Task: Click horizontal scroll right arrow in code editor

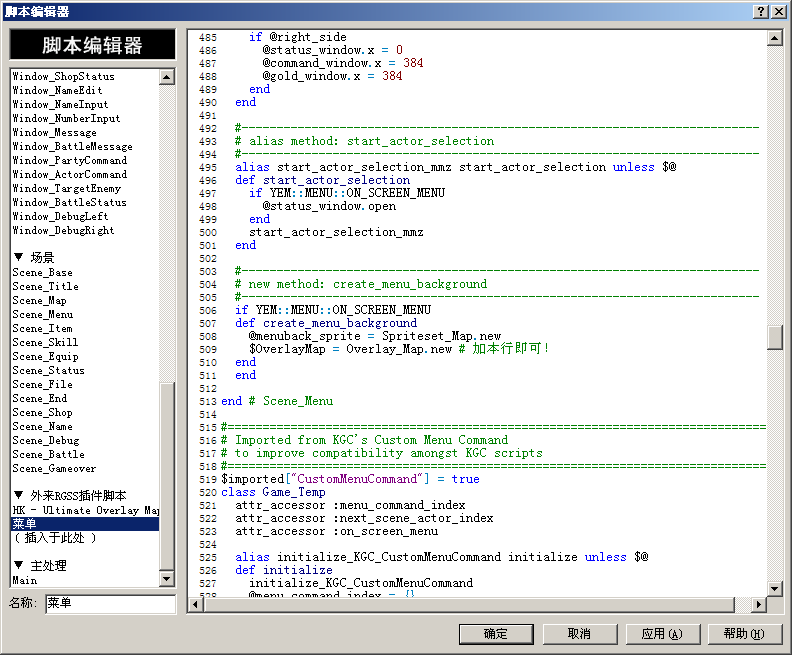Action: coord(758,604)
